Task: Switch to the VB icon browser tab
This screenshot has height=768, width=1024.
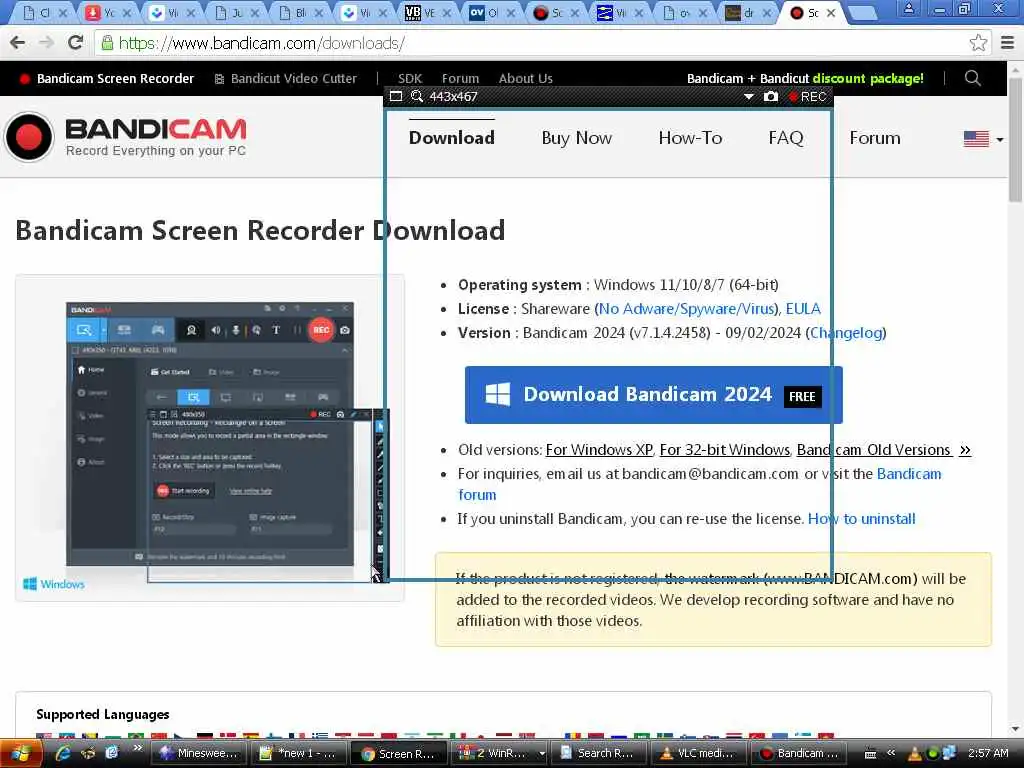Action: (x=426, y=12)
